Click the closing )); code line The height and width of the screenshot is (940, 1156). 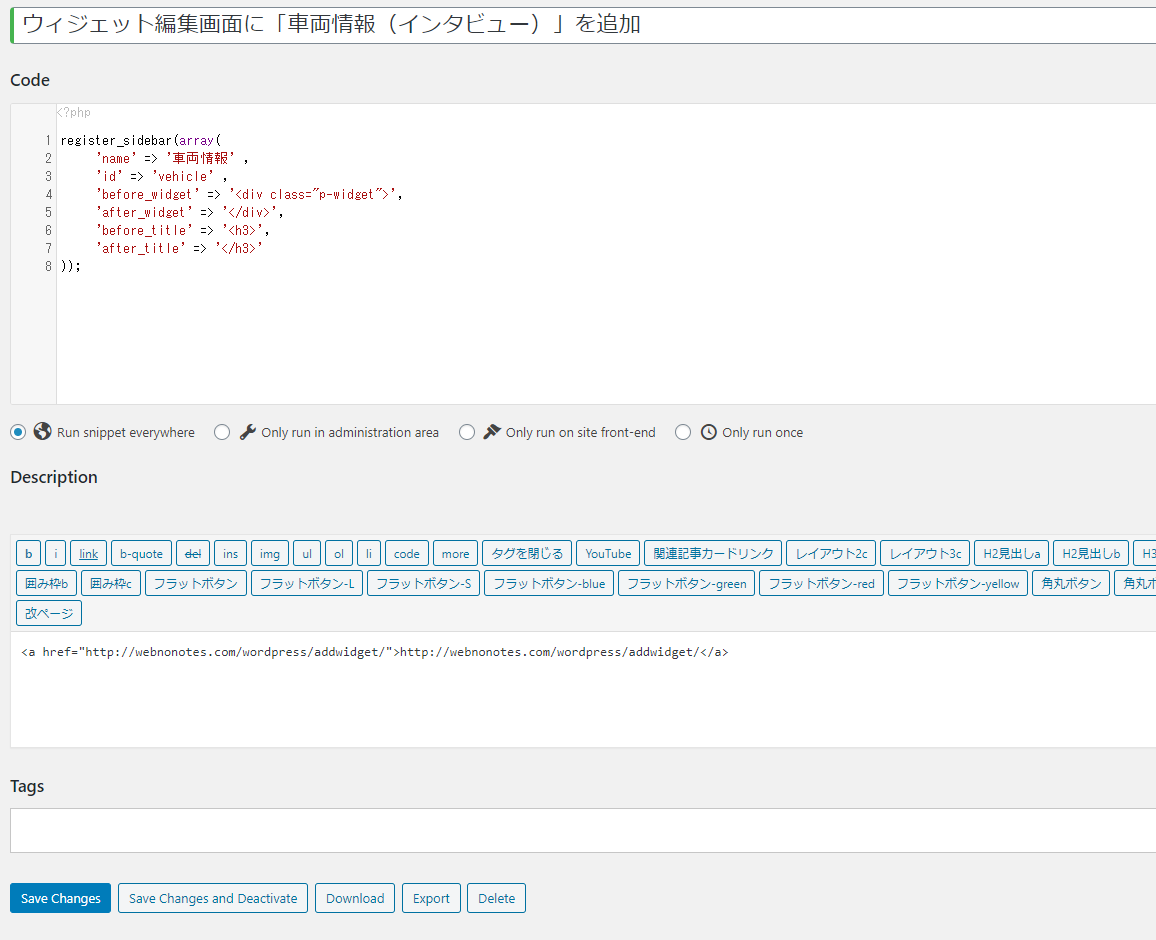point(71,266)
